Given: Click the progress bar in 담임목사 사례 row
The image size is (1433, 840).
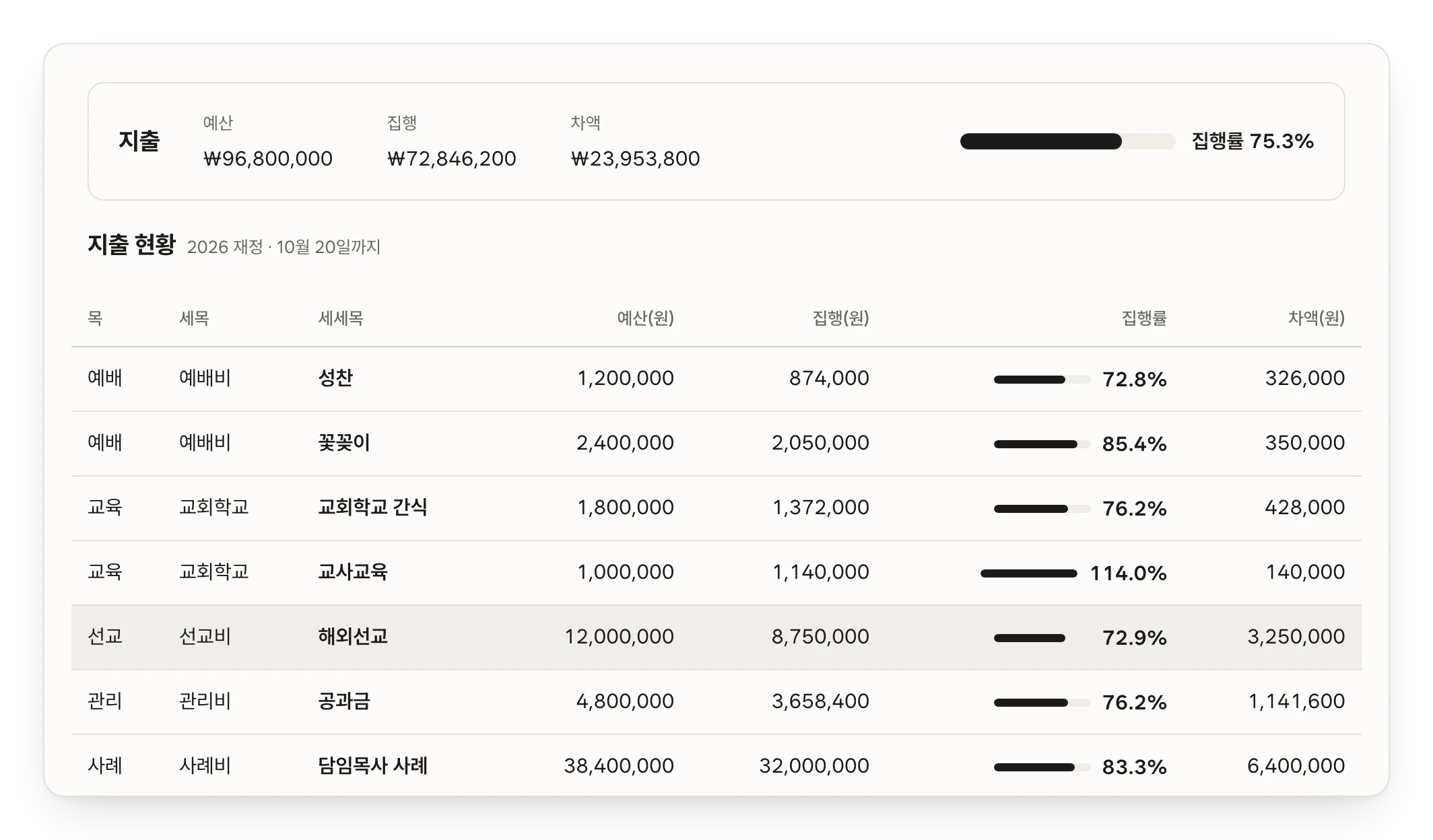Looking at the screenshot, I should click(1042, 767).
